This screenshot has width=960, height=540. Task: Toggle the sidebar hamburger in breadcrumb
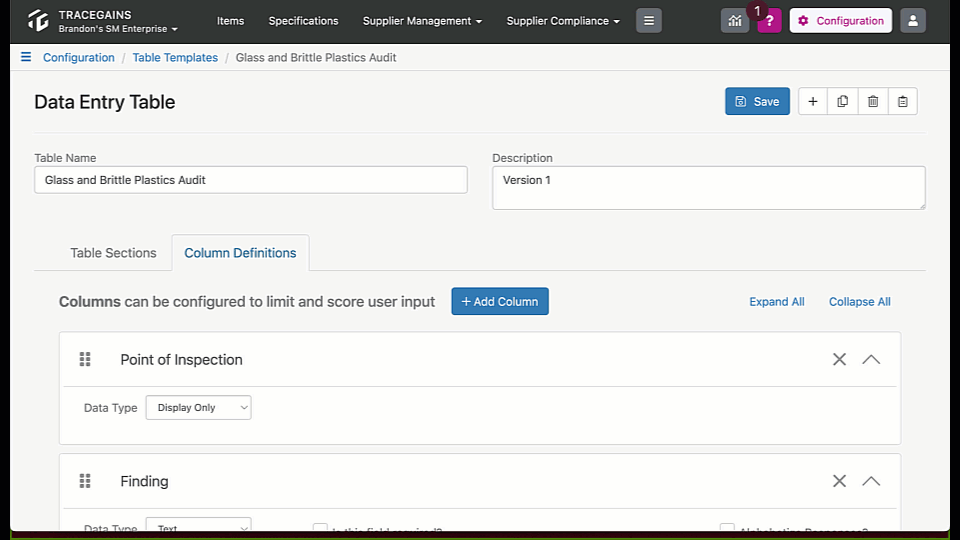26,57
